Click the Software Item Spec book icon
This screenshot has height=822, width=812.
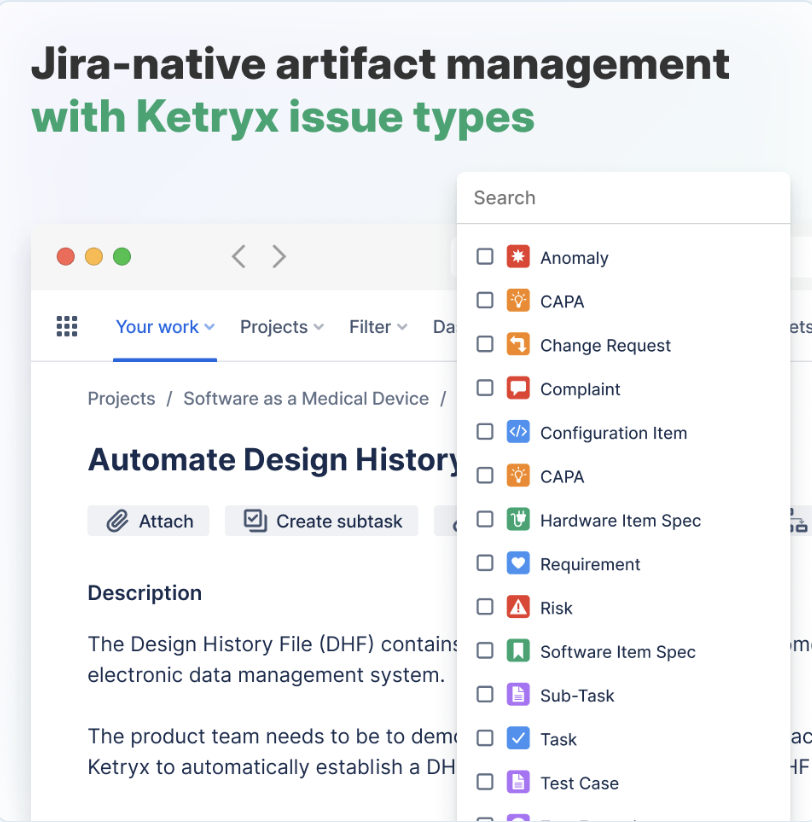tap(517, 651)
